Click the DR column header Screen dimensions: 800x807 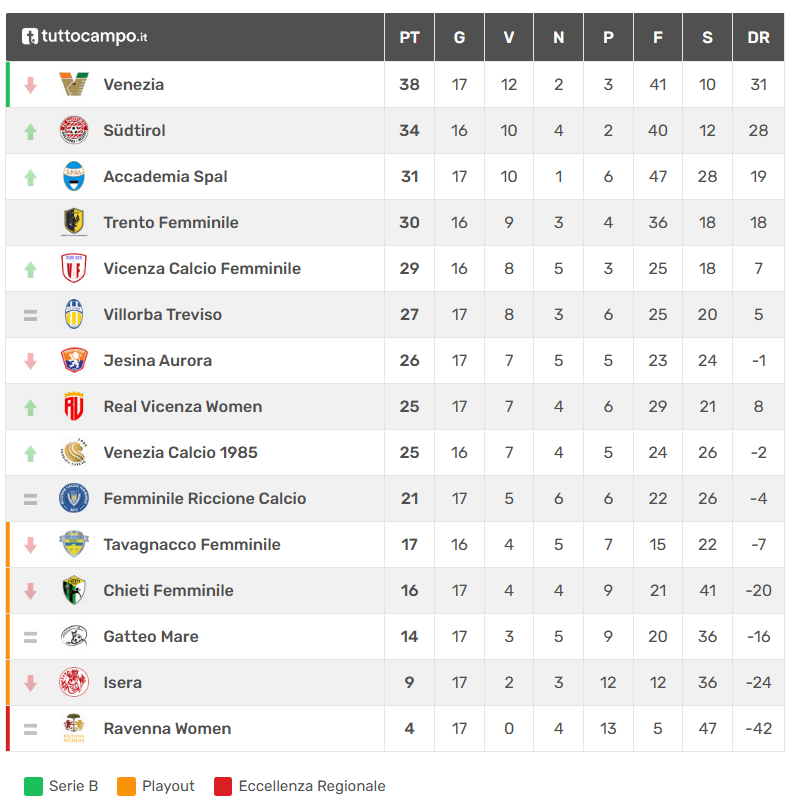[x=758, y=38]
